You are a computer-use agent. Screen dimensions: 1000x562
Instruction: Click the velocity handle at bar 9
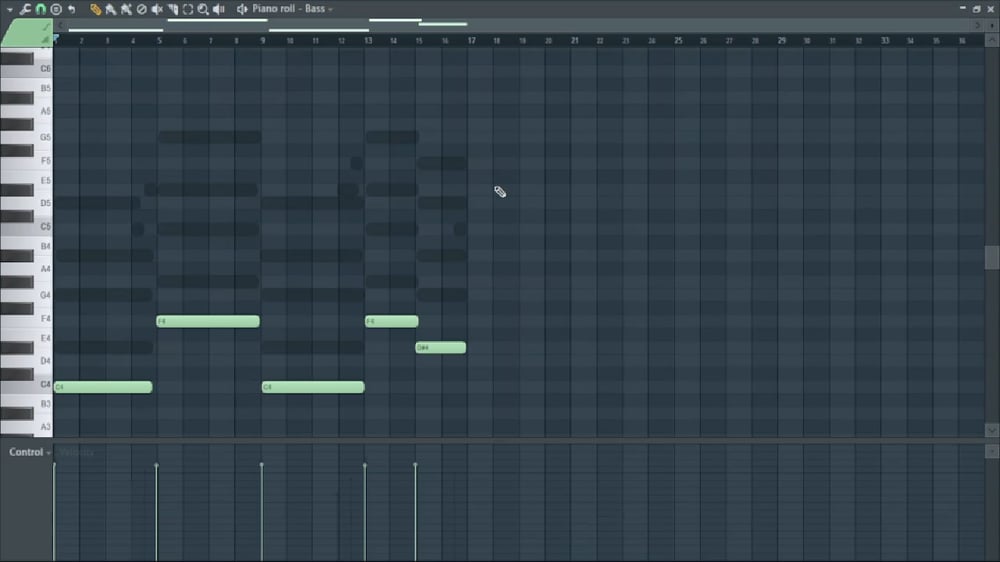(x=261, y=466)
